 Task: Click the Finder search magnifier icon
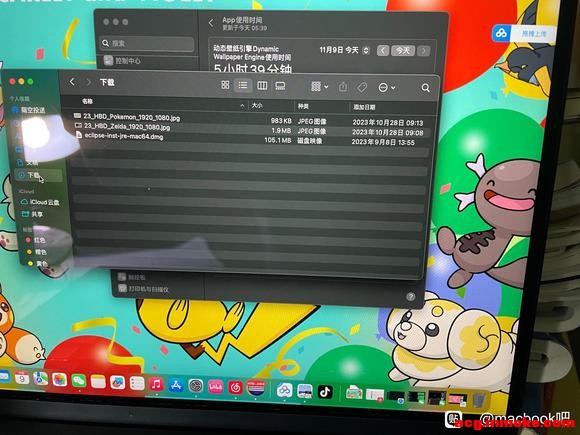426,88
